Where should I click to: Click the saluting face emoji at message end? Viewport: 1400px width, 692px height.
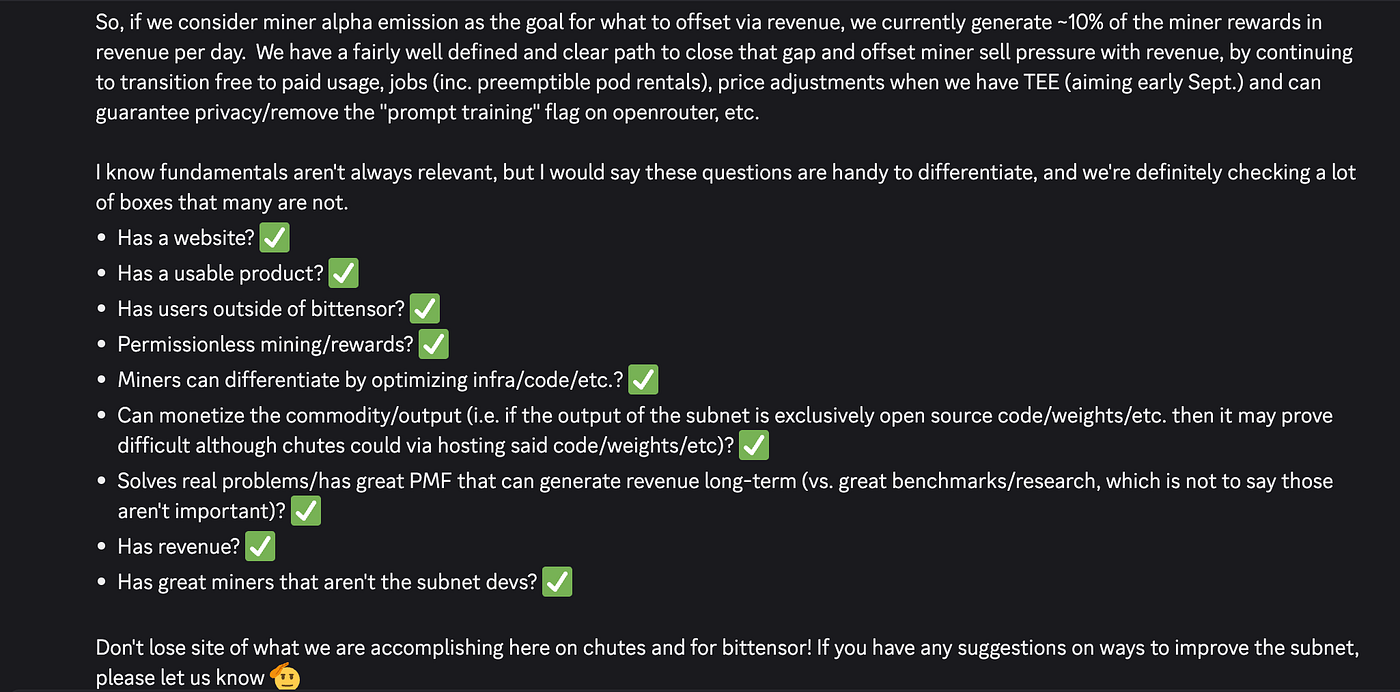point(285,677)
